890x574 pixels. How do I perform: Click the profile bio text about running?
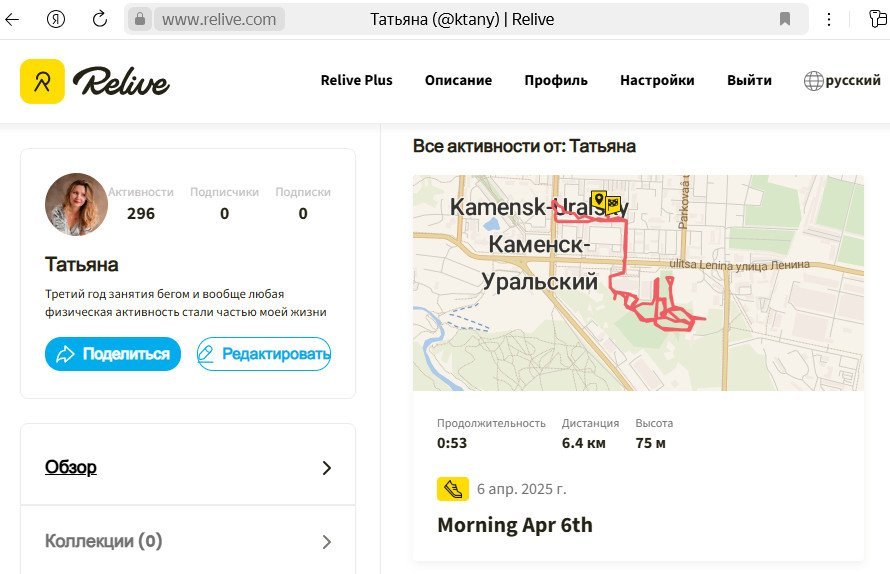(x=186, y=303)
